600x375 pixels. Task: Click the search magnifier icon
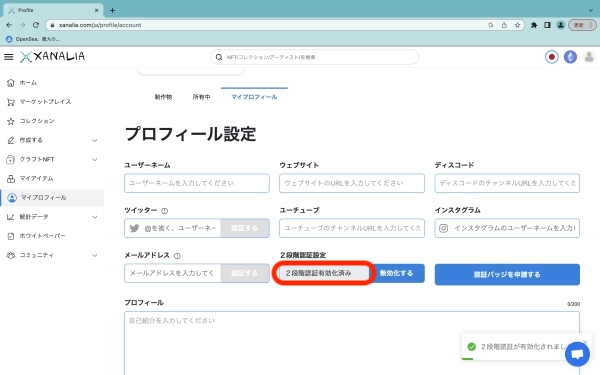click(x=219, y=57)
